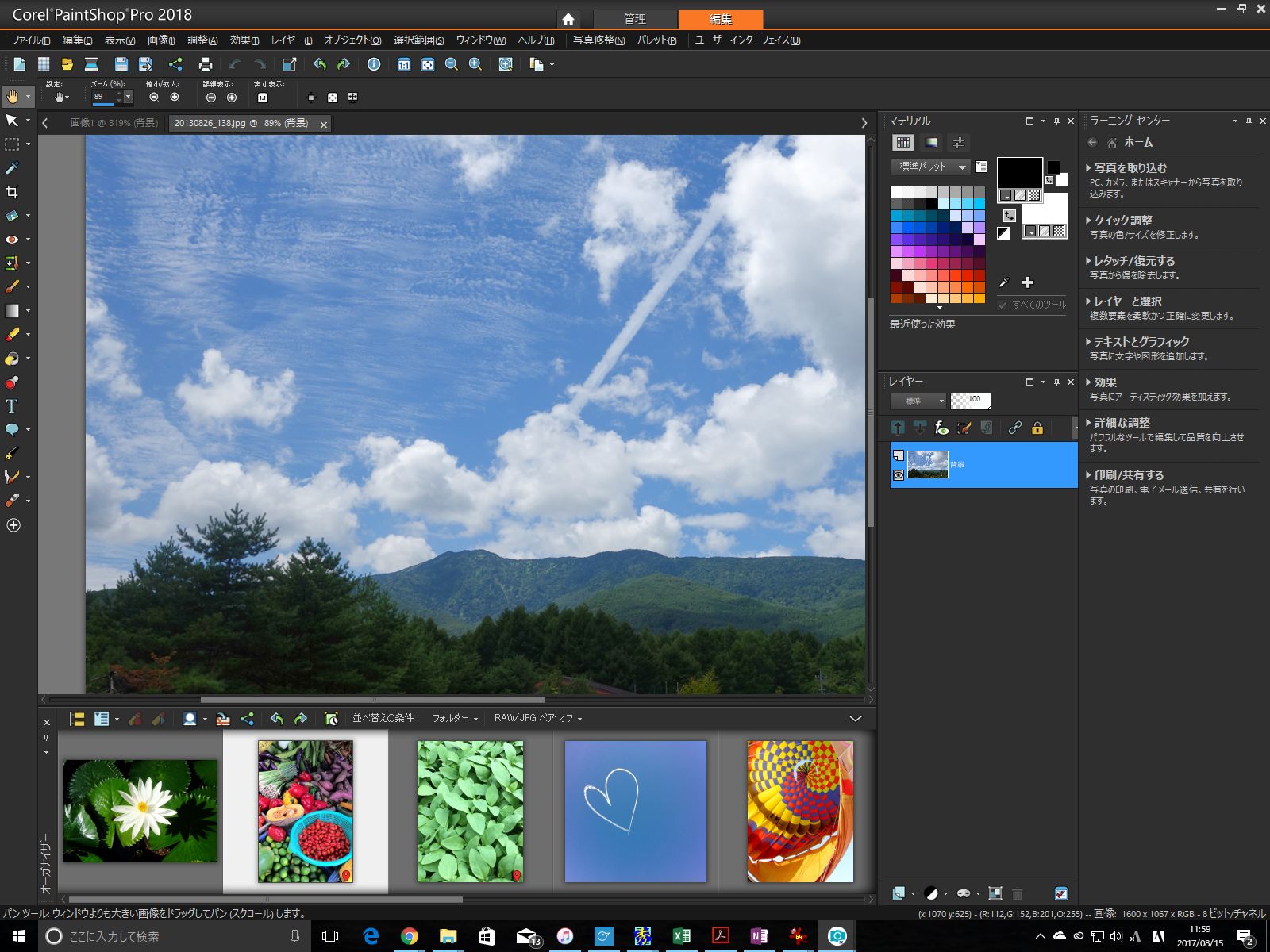Open a file using the folder icon
Image resolution: width=1270 pixels, height=952 pixels.
click(67, 64)
